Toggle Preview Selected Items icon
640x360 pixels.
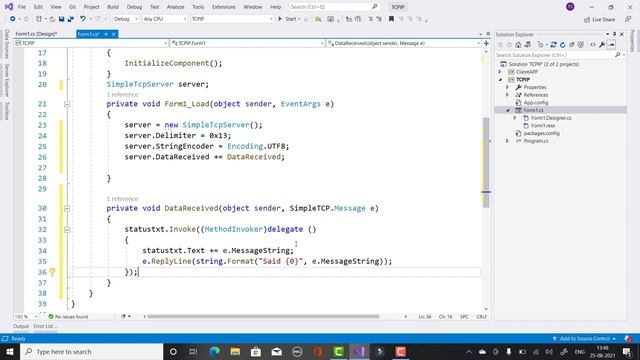pos(611,44)
